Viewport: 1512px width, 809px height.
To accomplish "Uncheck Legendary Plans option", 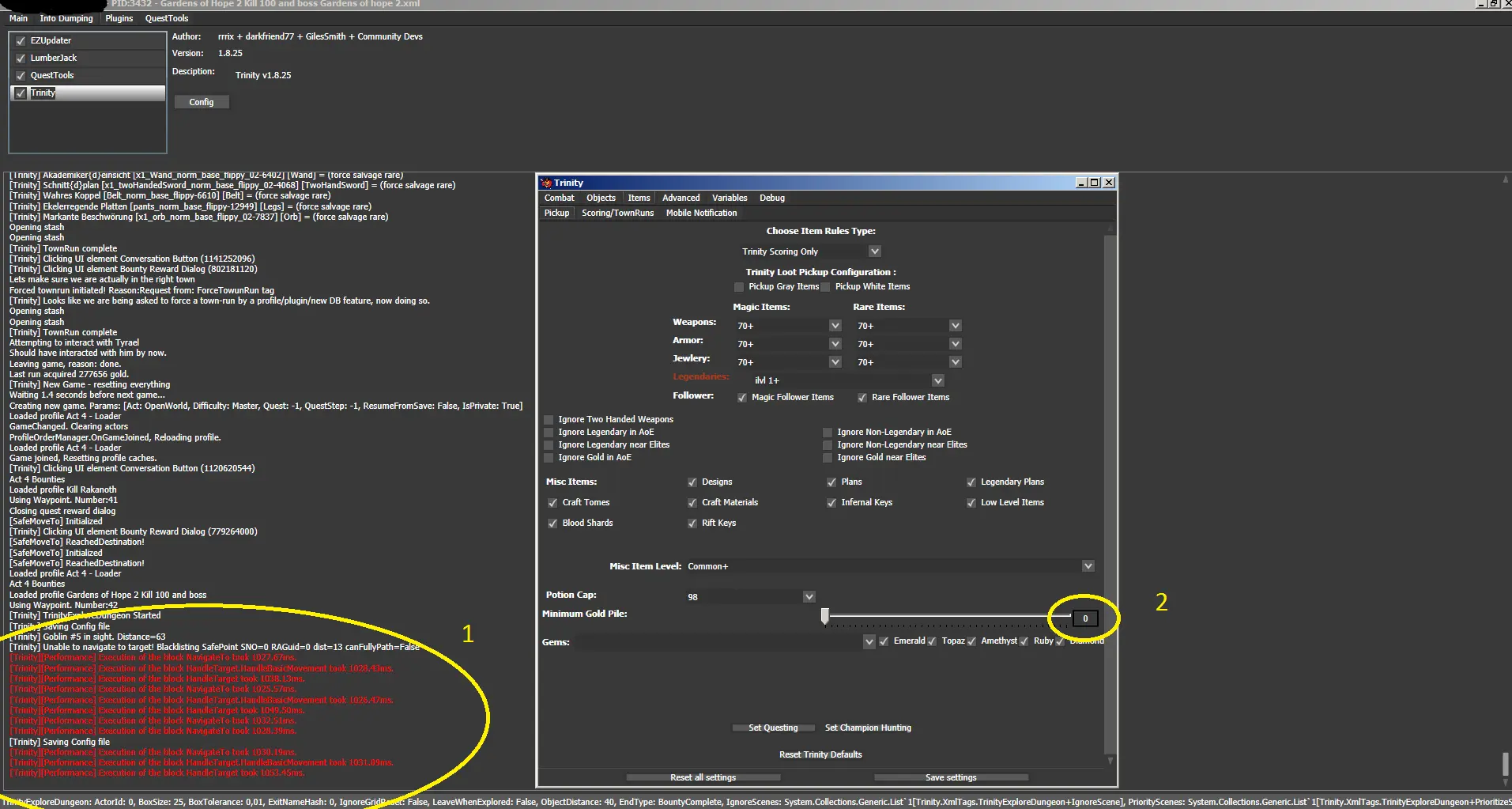I will pyautogui.click(x=971, y=482).
